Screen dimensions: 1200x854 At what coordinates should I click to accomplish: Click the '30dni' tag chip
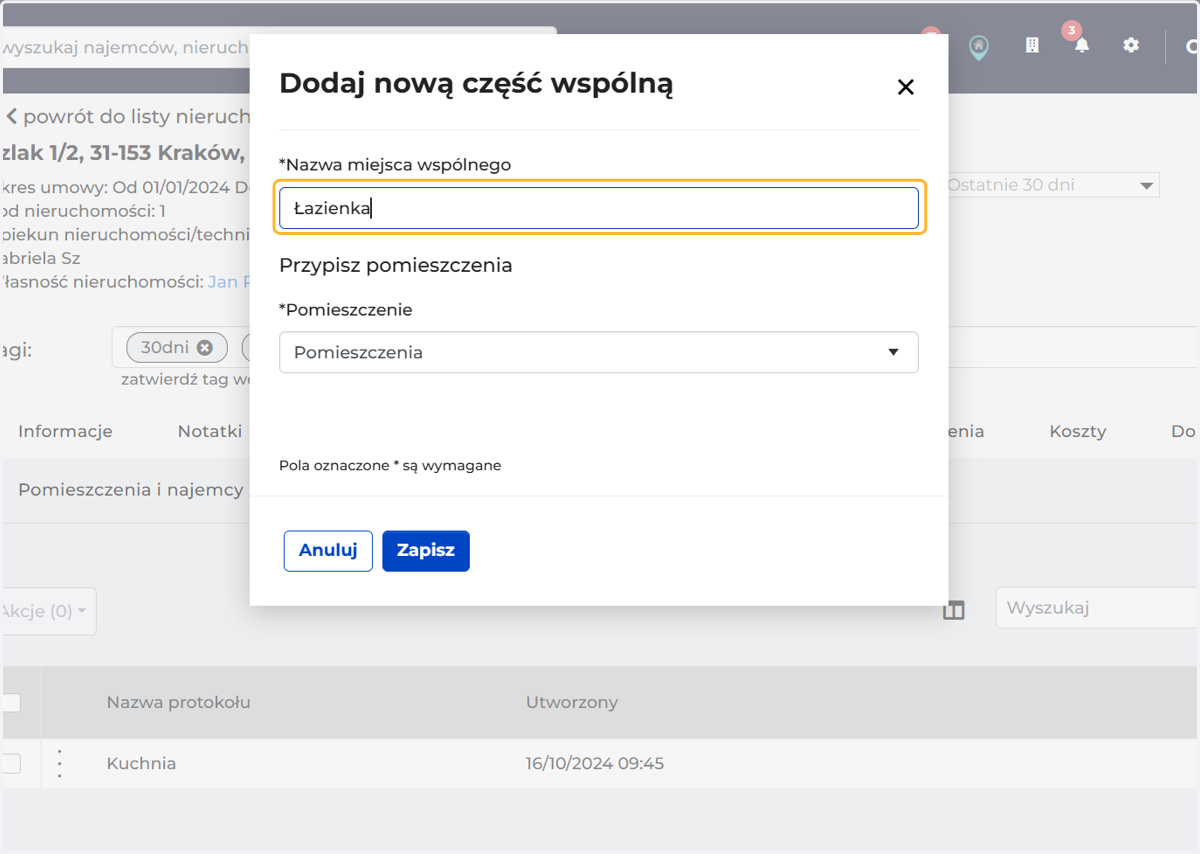point(177,348)
